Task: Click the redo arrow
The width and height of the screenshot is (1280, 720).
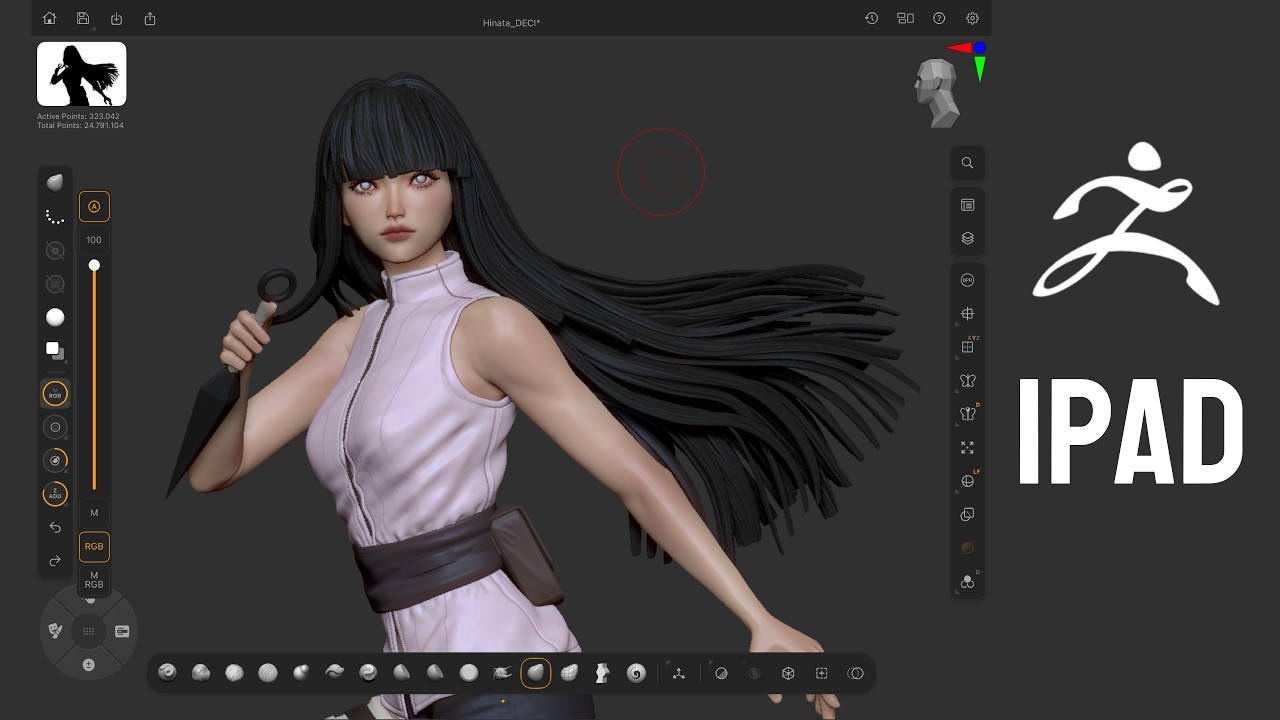Action: click(55, 561)
